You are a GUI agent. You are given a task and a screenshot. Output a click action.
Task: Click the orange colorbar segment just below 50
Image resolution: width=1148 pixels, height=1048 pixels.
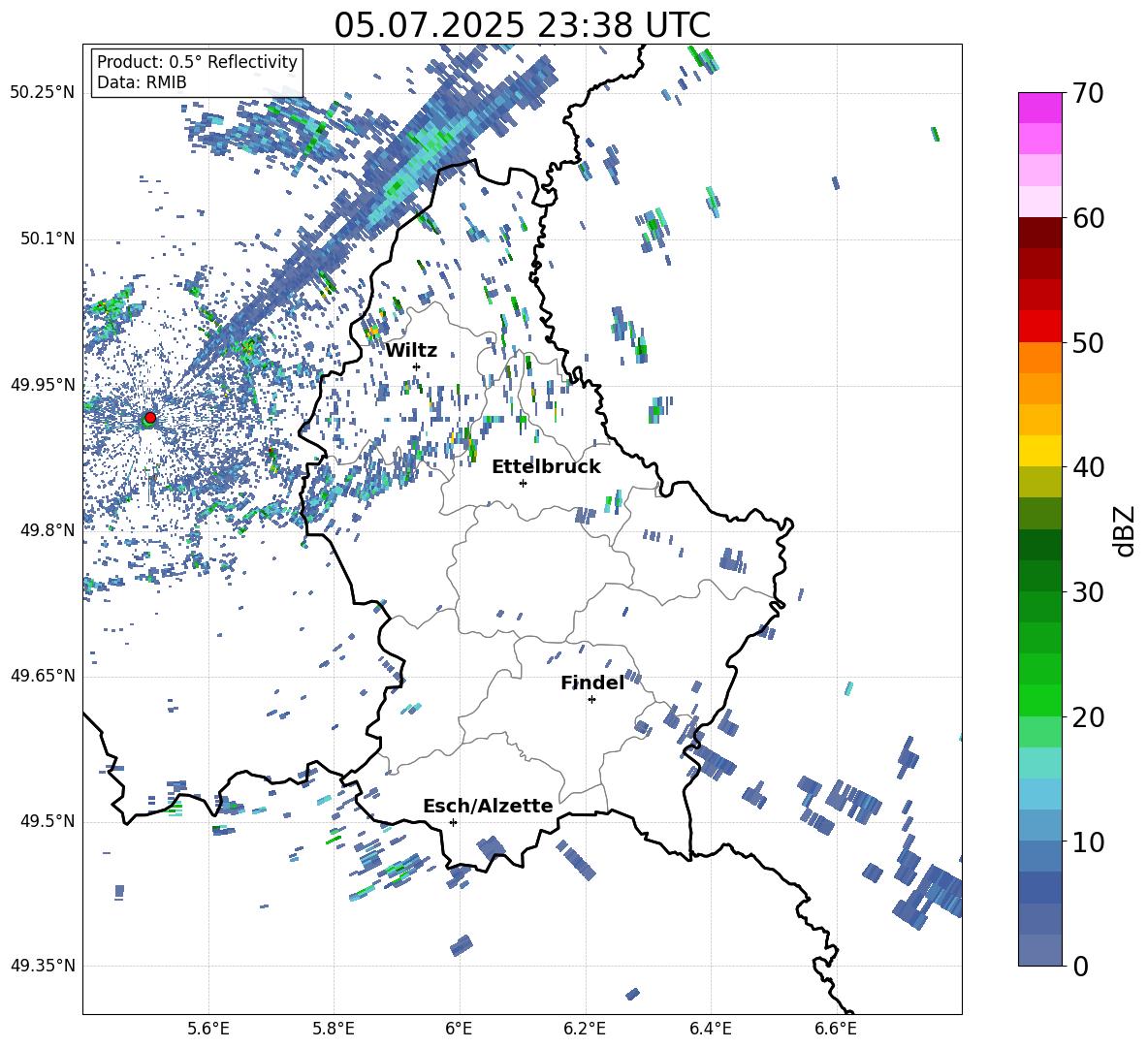pos(1039,358)
